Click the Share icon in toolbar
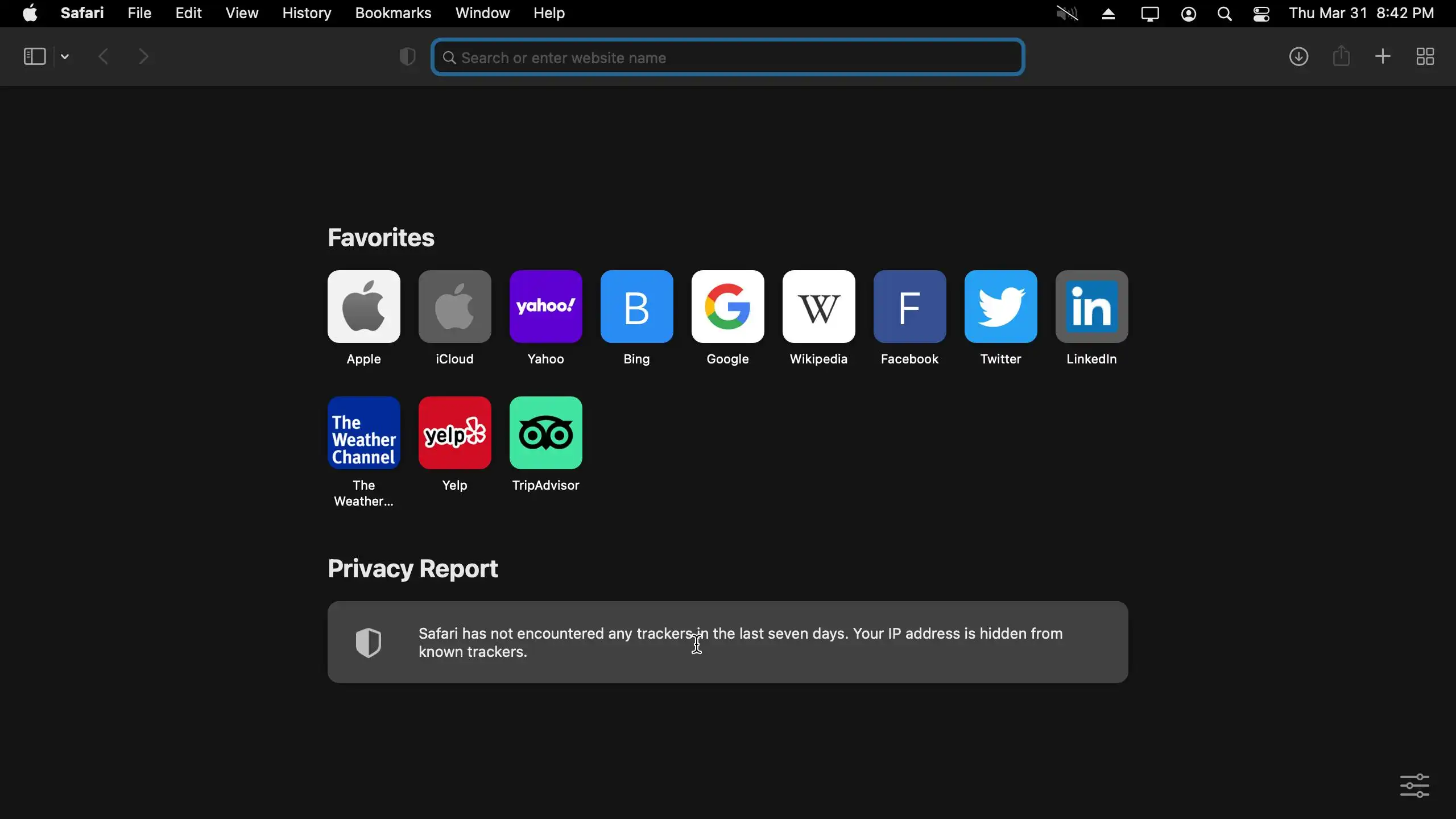This screenshot has height=819, width=1456. tap(1342, 56)
